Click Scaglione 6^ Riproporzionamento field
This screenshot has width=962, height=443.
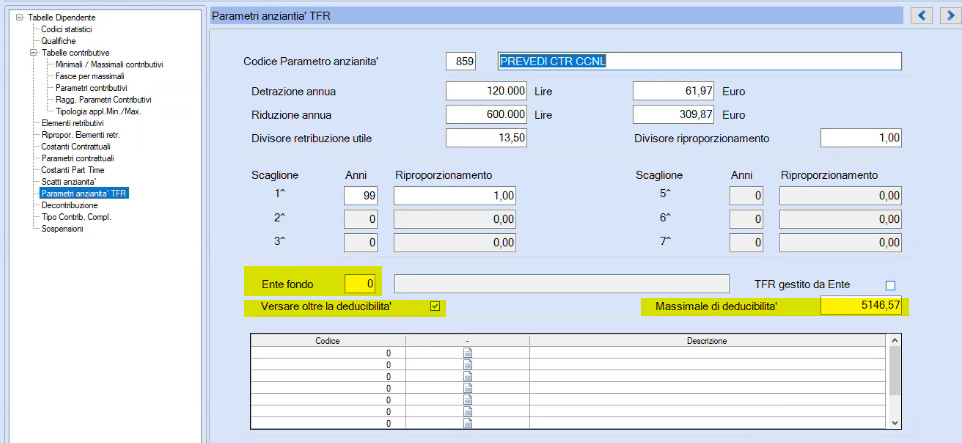[841, 219]
